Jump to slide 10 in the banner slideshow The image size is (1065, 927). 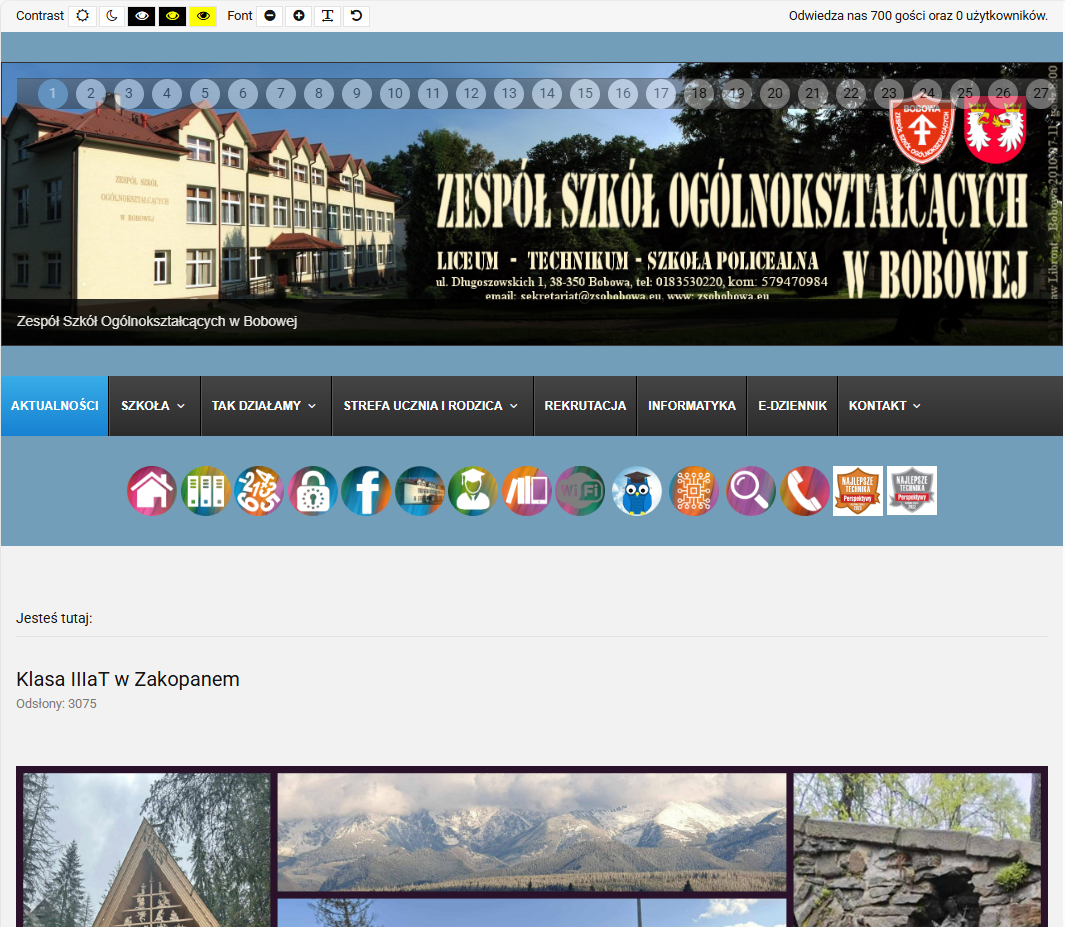click(395, 94)
